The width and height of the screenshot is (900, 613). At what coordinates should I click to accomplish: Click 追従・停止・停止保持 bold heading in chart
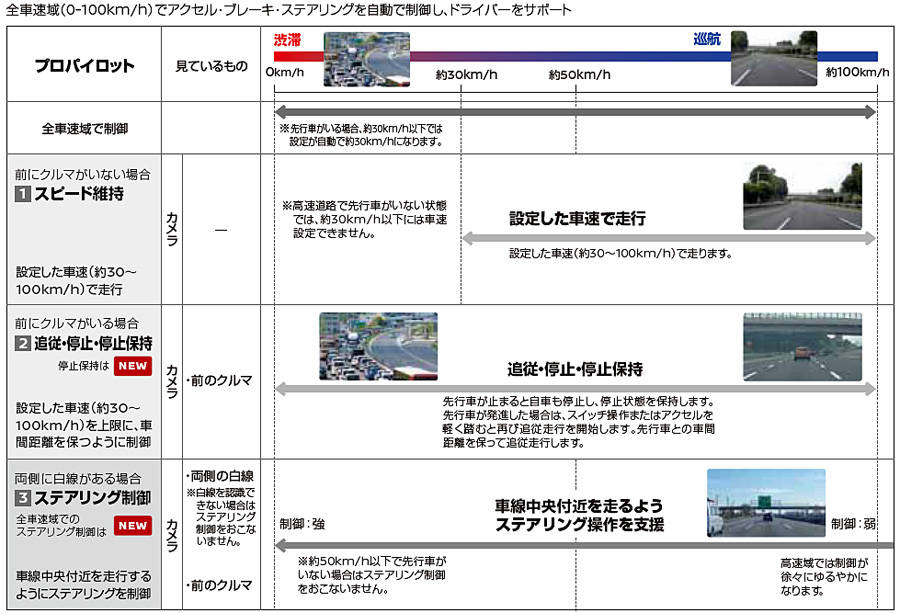click(x=575, y=369)
